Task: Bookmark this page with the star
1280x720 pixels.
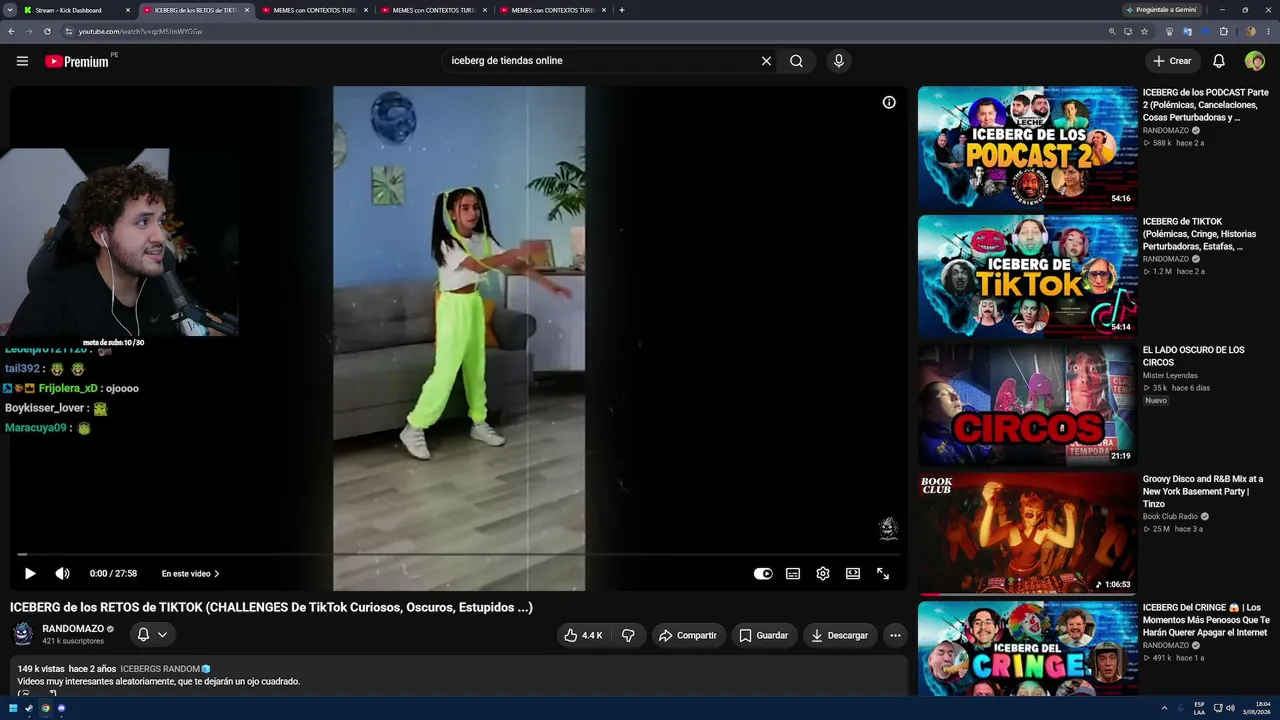Action: (x=1144, y=31)
